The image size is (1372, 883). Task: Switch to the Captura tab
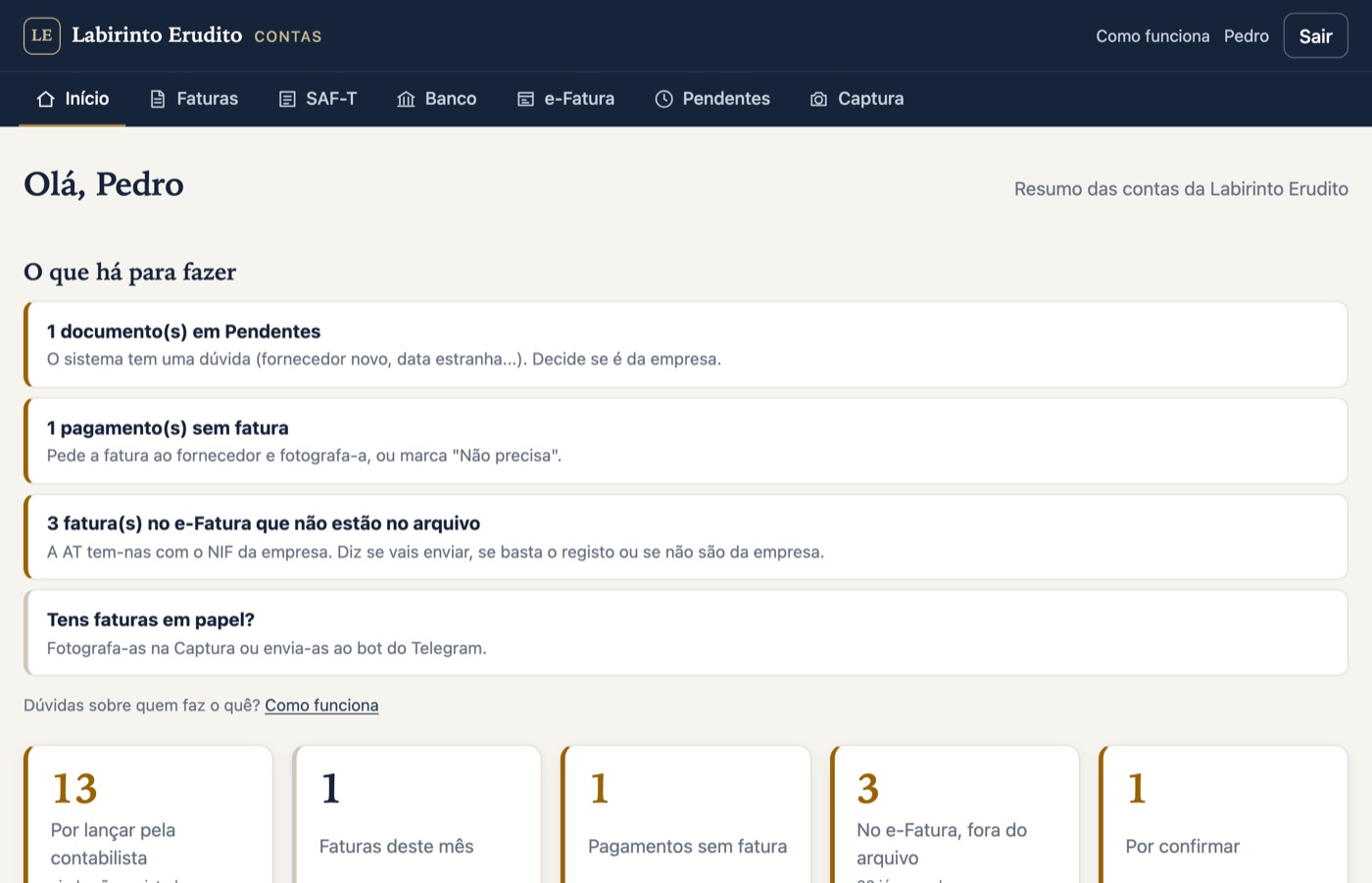857,99
